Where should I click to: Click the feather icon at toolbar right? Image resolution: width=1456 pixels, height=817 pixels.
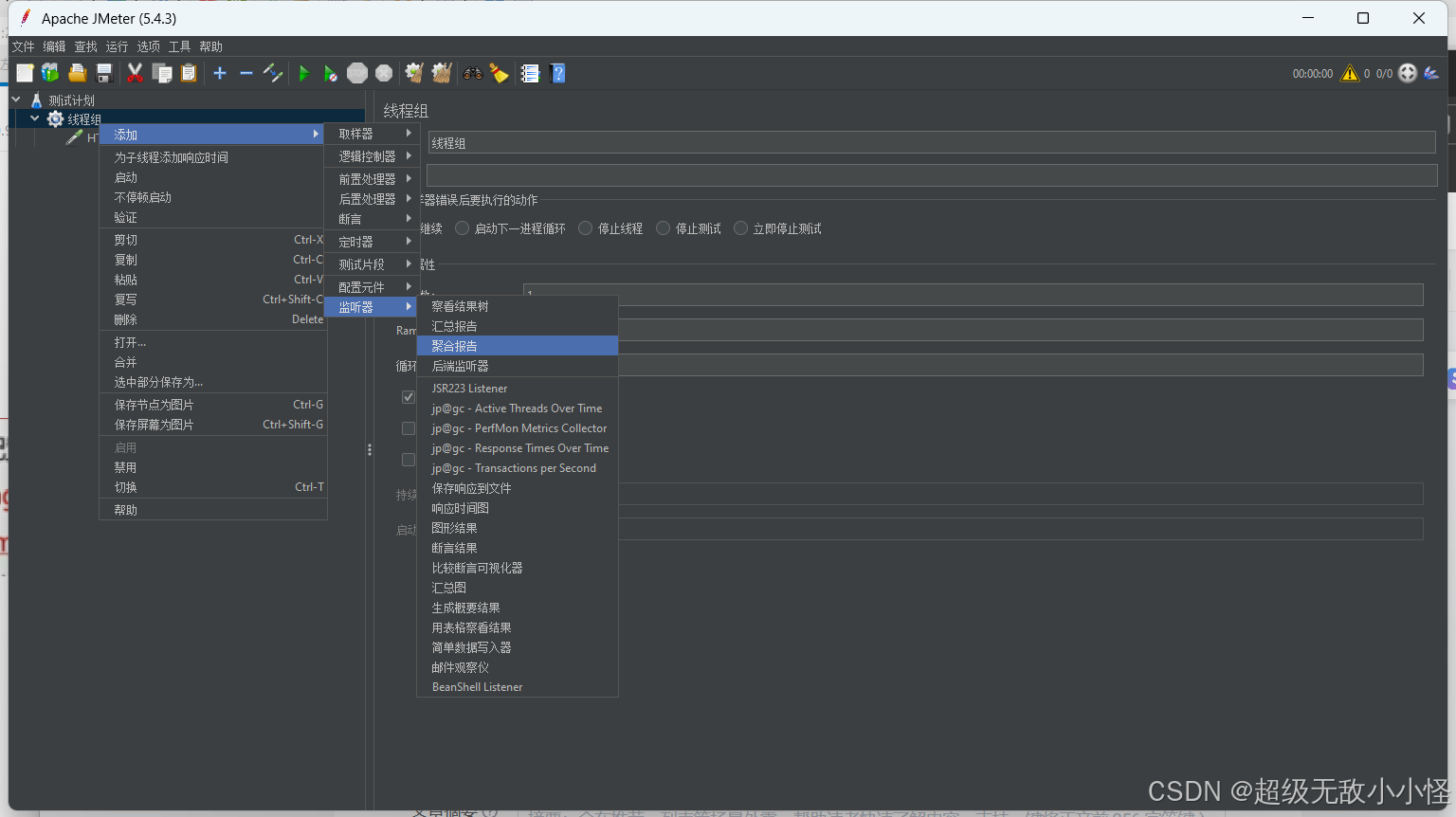click(1431, 73)
